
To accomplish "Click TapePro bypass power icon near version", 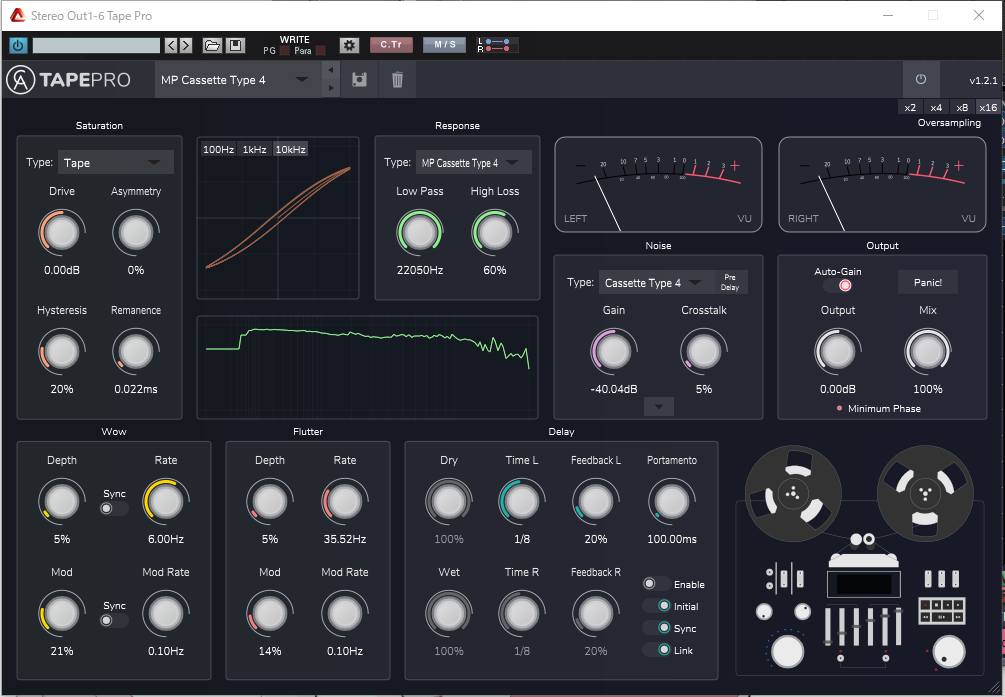I will click(921, 79).
